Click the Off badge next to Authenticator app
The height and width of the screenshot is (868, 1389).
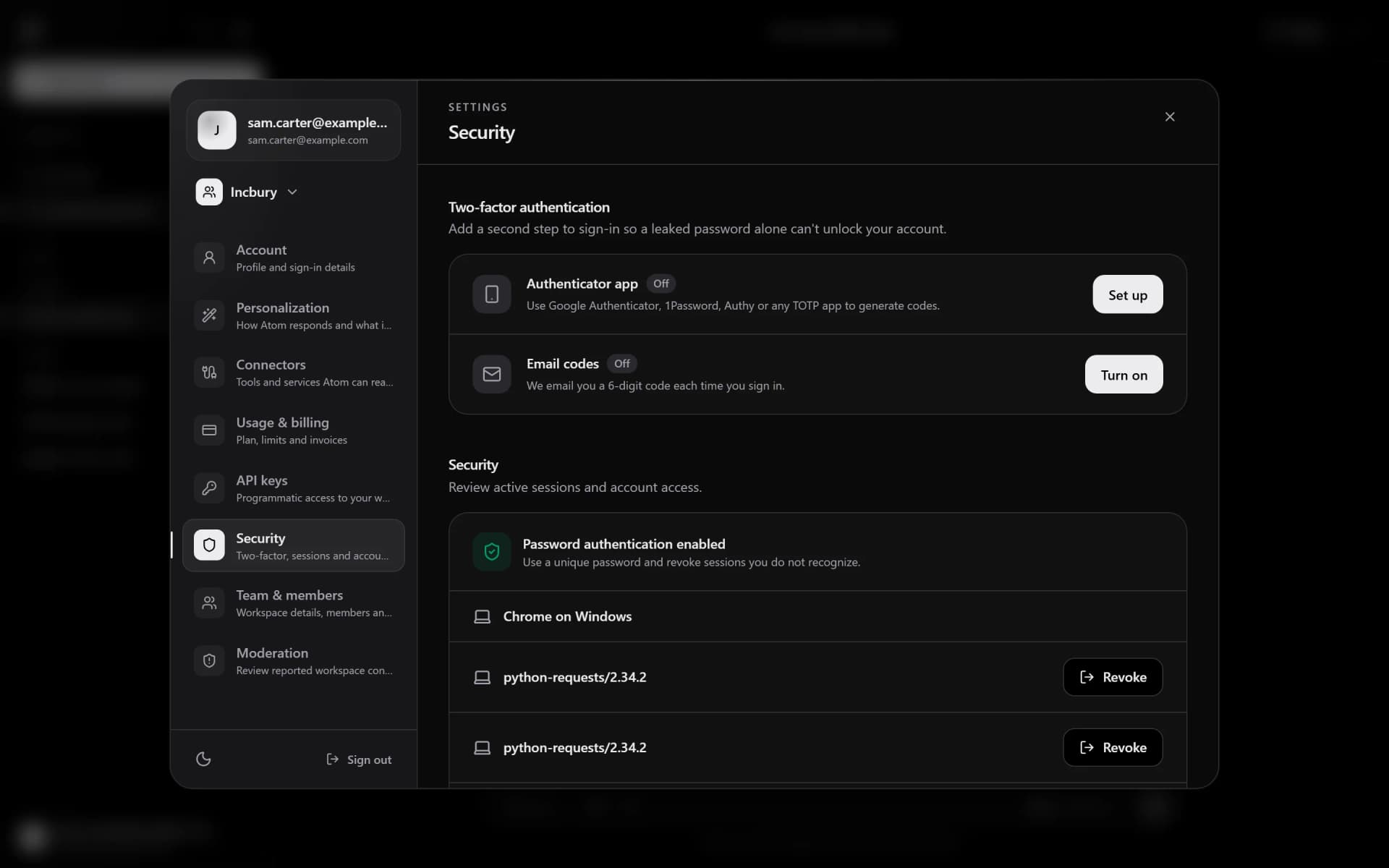(661, 284)
